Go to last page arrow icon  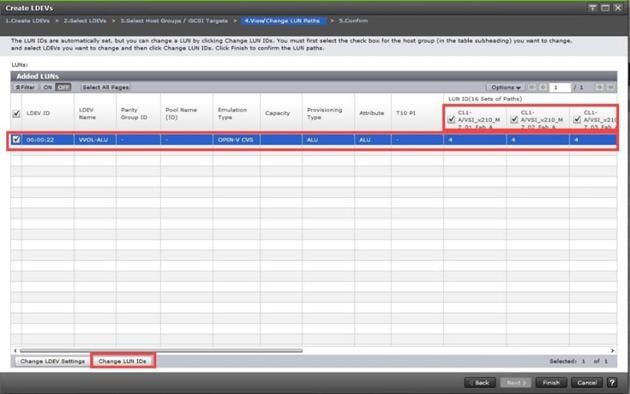tap(610, 87)
